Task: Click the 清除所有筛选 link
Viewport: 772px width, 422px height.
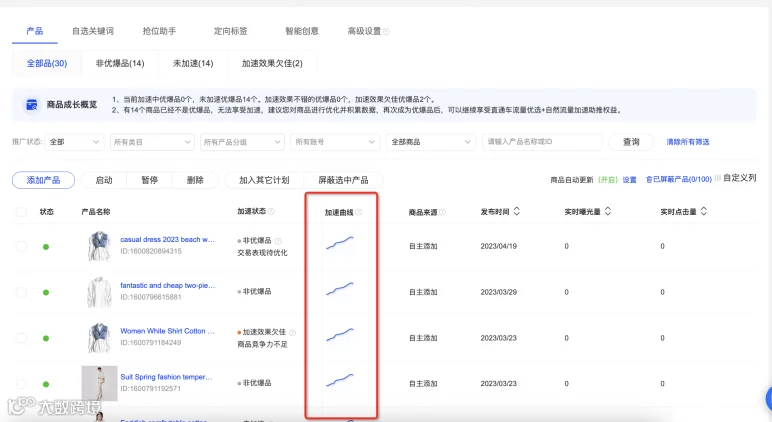Action: pos(688,142)
